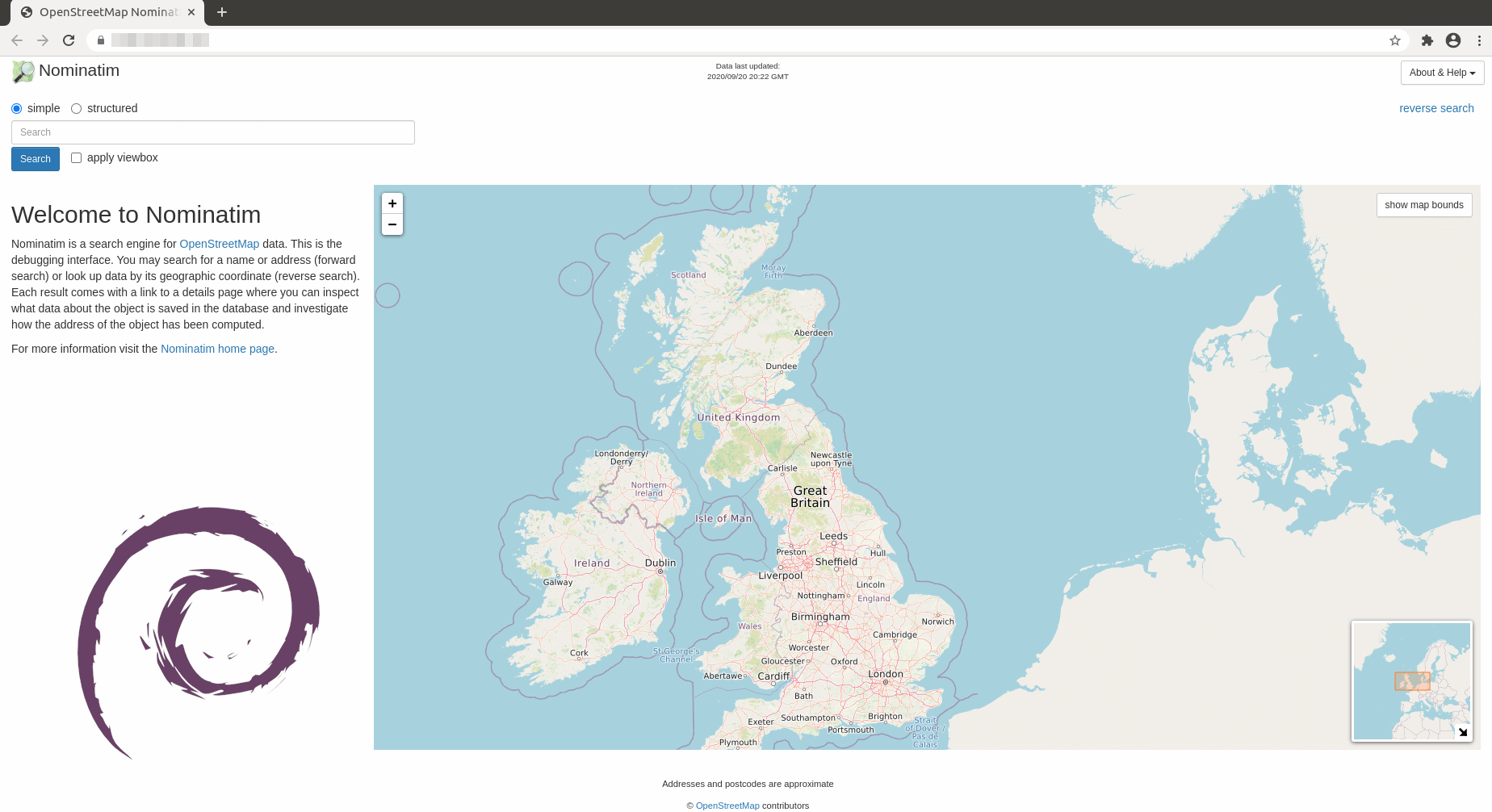Click the Nominatim magnifier logo
Viewport: 1492px width, 812px height.
click(23, 72)
